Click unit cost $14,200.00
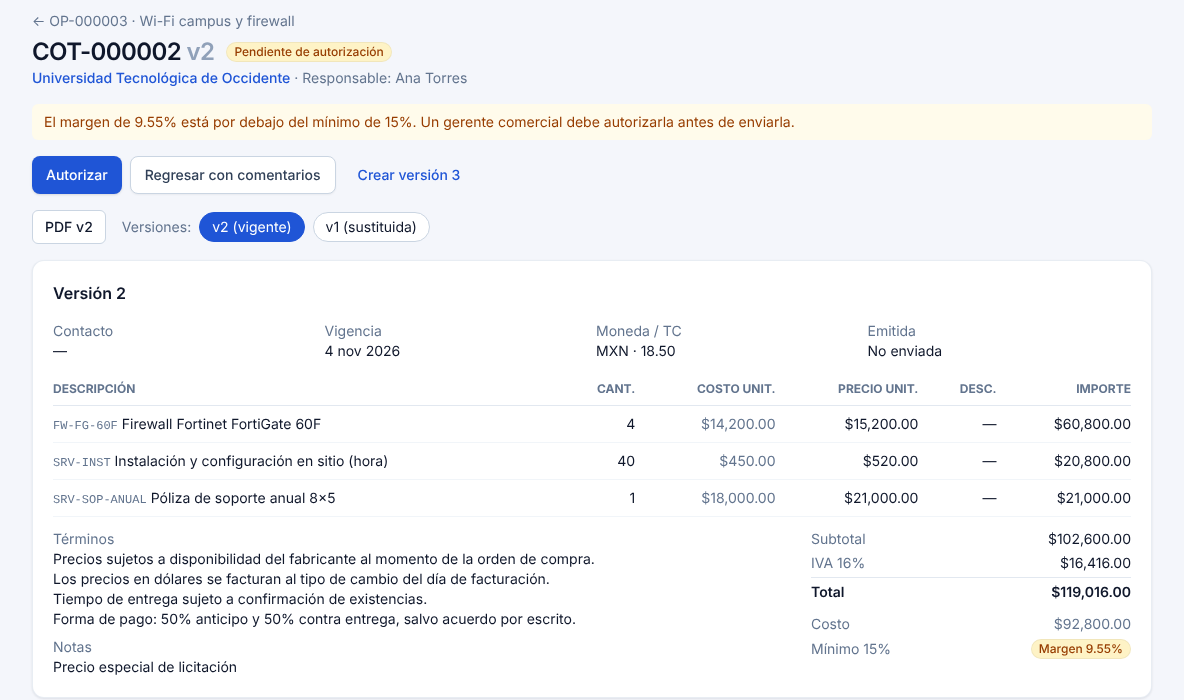This screenshot has height=700, width=1184. [738, 424]
